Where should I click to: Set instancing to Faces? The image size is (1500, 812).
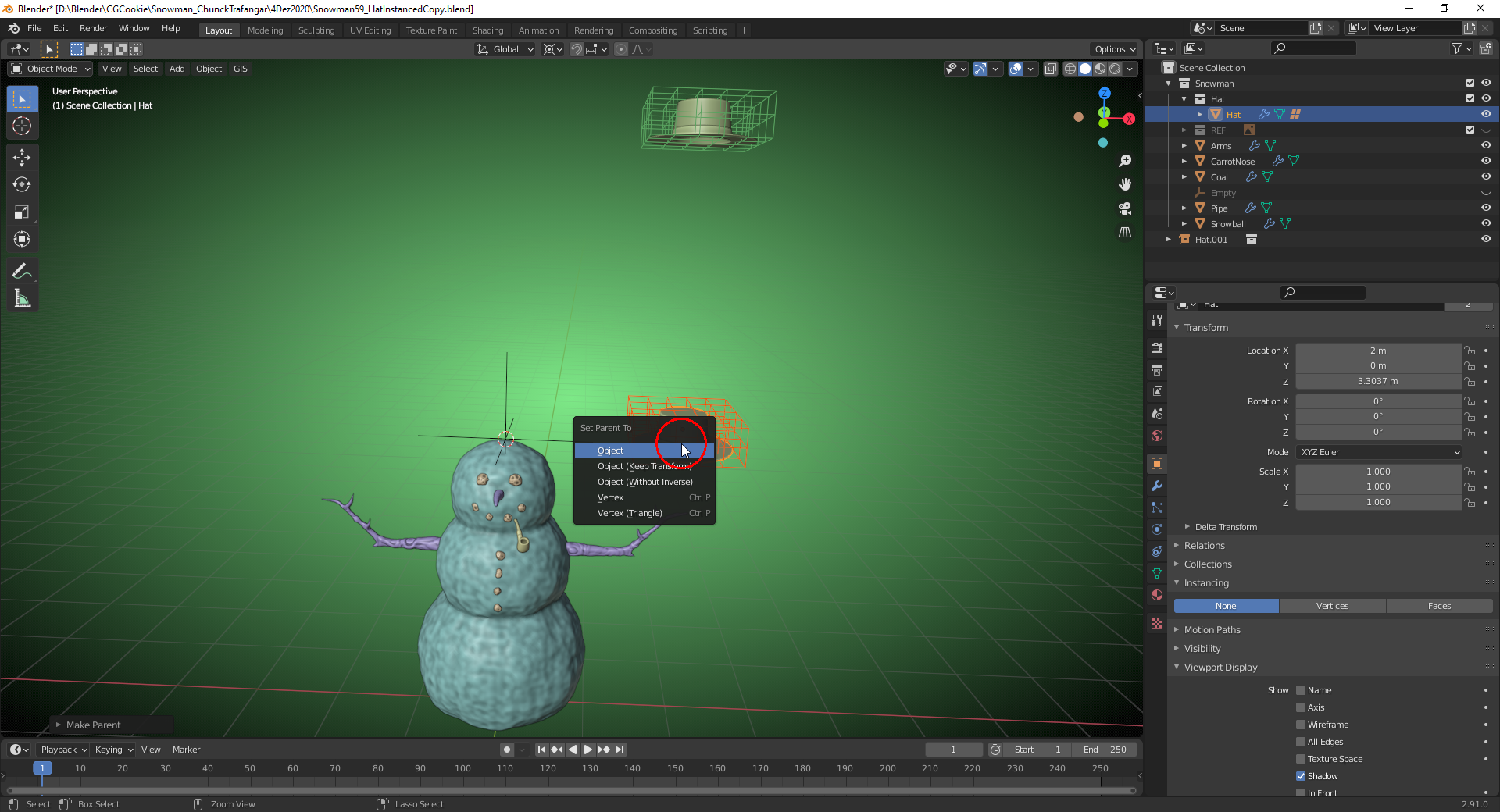point(1439,606)
